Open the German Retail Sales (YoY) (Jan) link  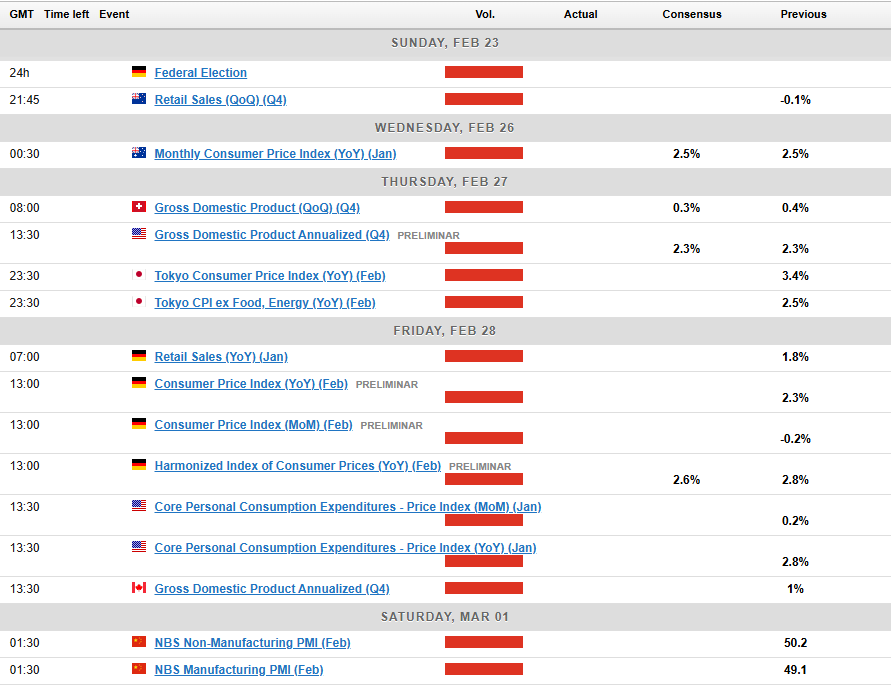pos(221,357)
